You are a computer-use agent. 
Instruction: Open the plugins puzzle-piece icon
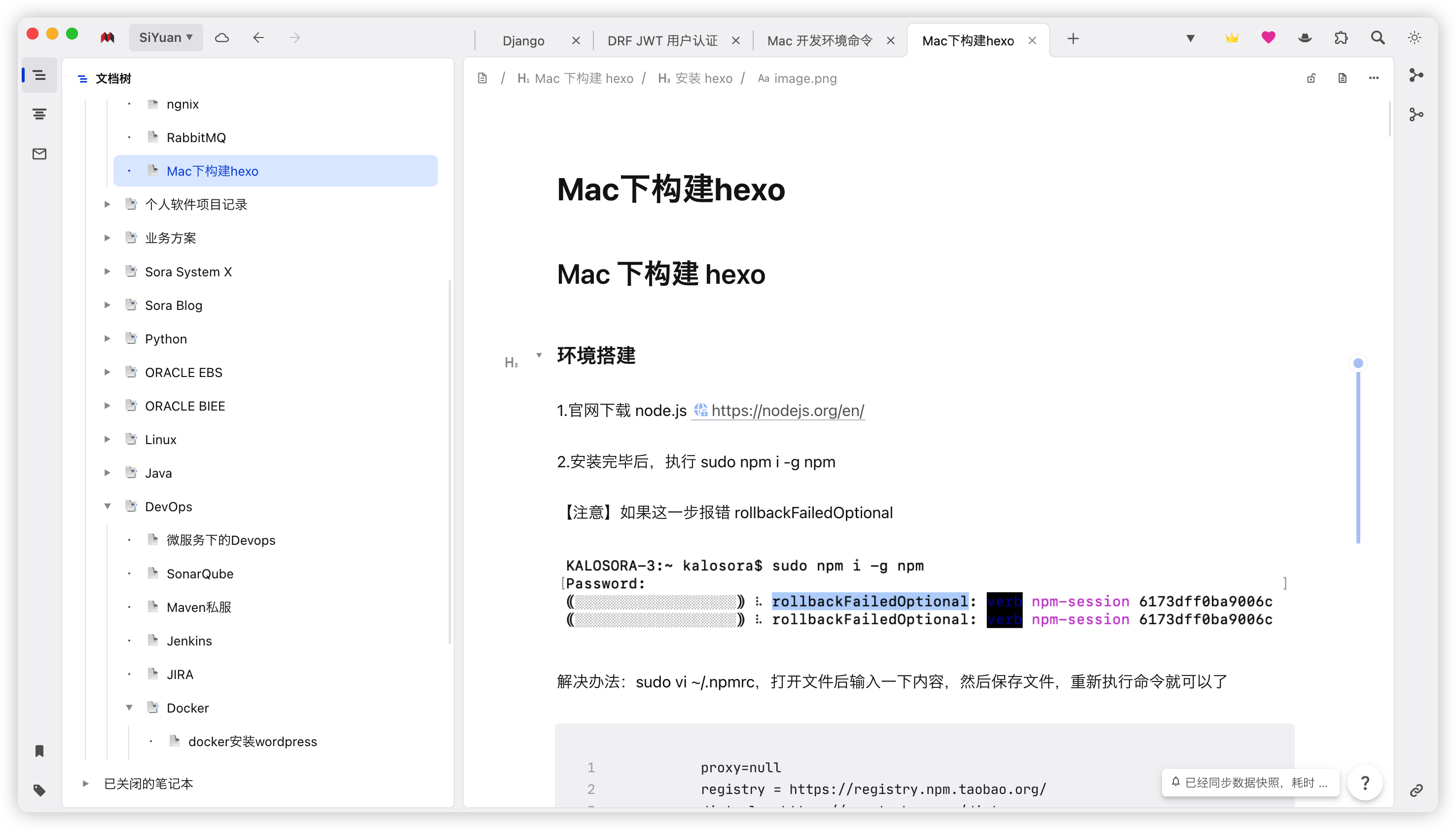[x=1341, y=38]
